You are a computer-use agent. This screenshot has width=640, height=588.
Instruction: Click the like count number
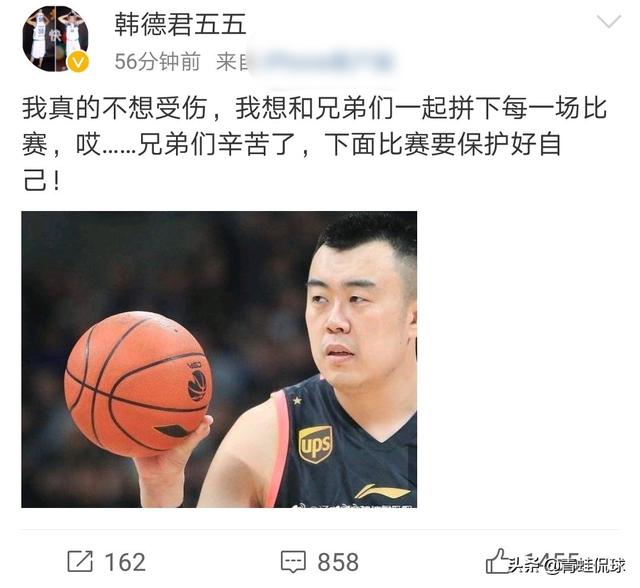pos(551,562)
